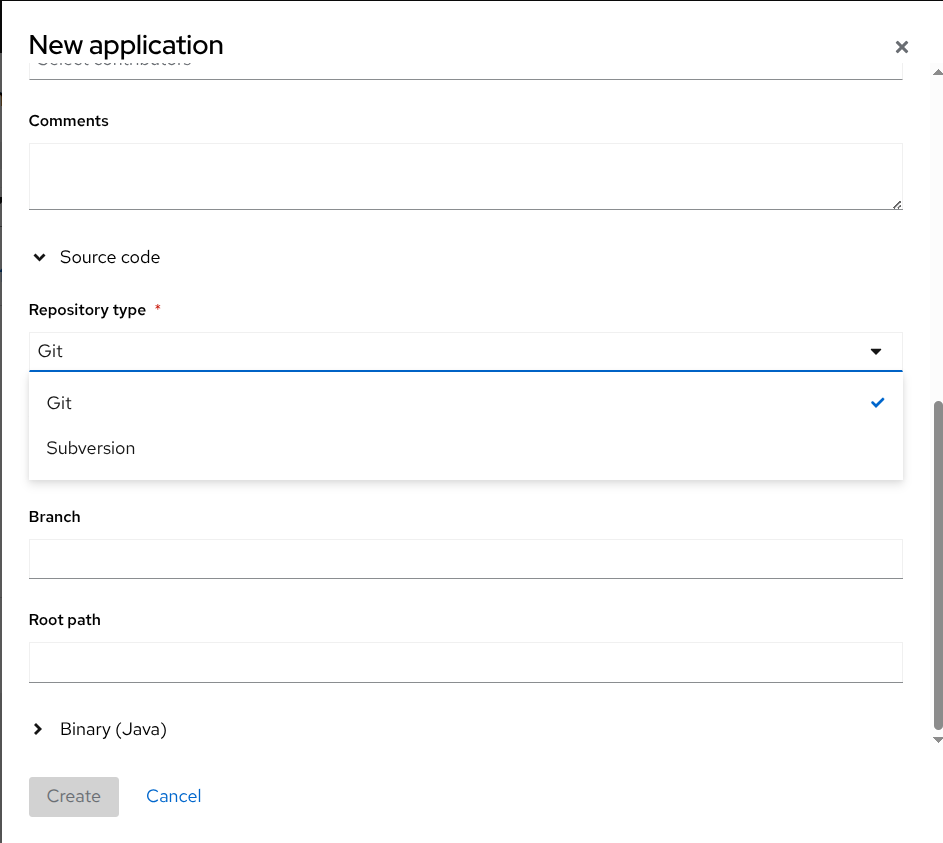This screenshot has width=943, height=843.
Task: Click the Source code section label
Action: 110,258
